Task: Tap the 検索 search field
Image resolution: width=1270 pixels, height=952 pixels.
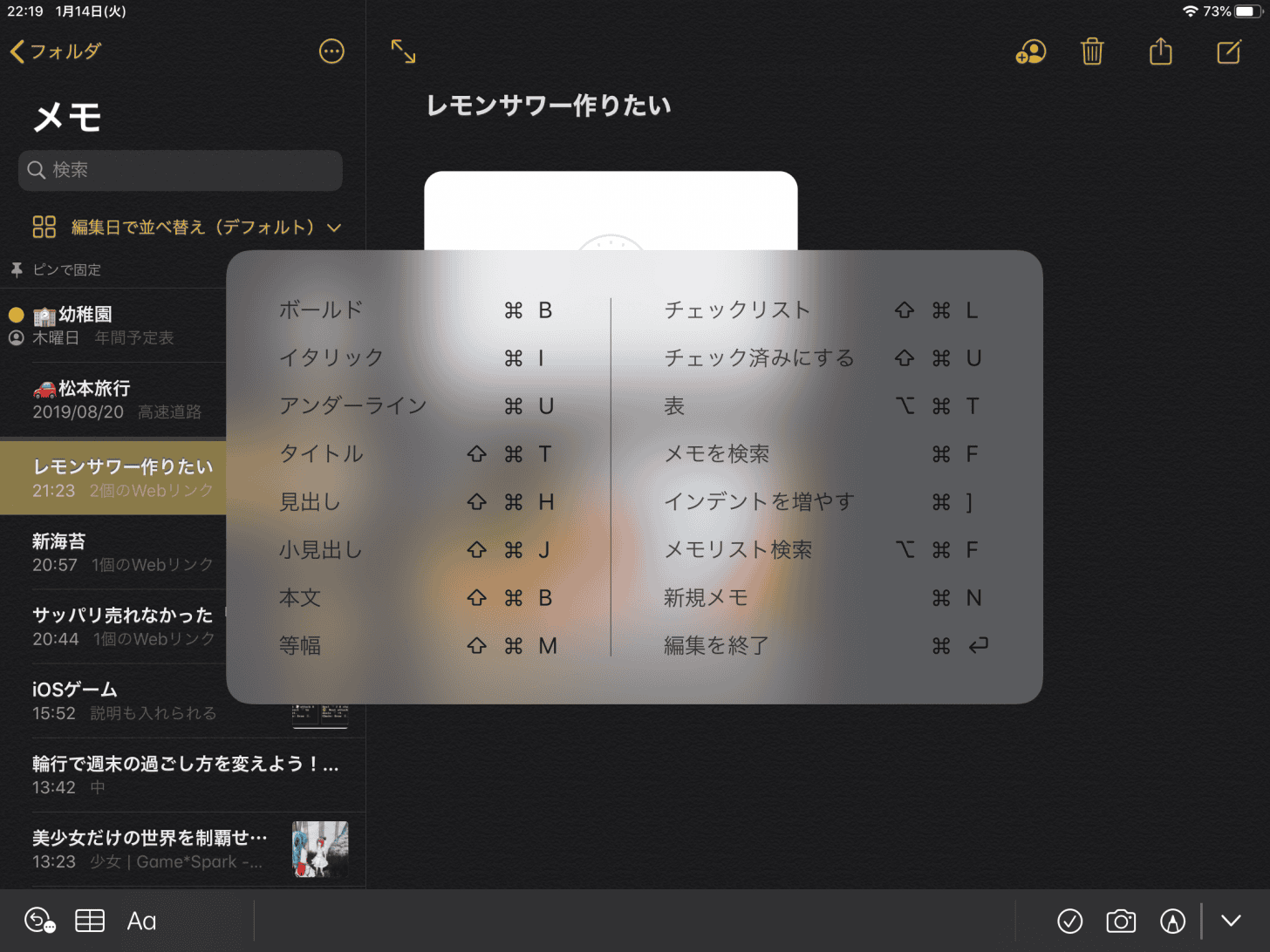Action: pyautogui.click(x=181, y=170)
